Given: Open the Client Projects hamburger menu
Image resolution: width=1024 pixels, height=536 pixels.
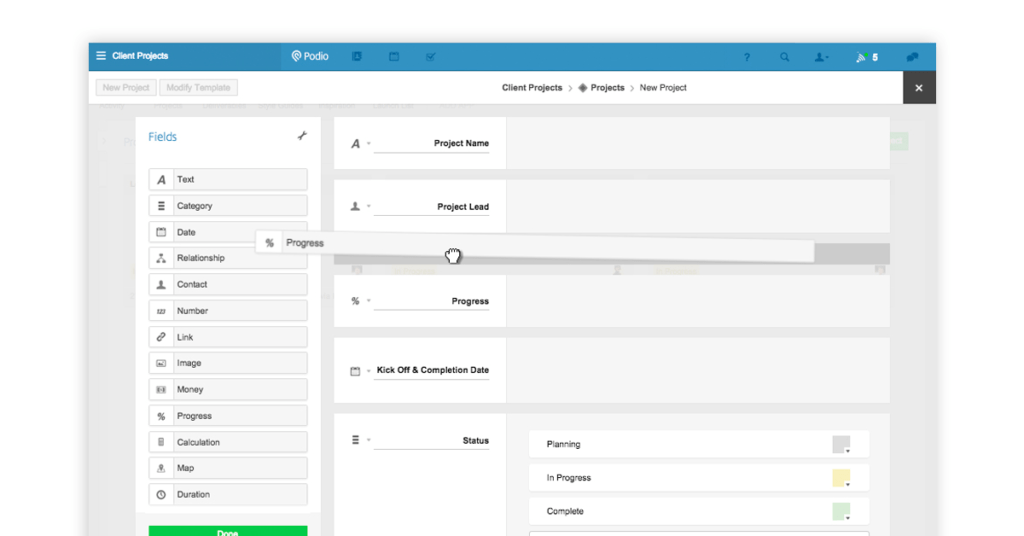Looking at the screenshot, I should click(101, 56).
